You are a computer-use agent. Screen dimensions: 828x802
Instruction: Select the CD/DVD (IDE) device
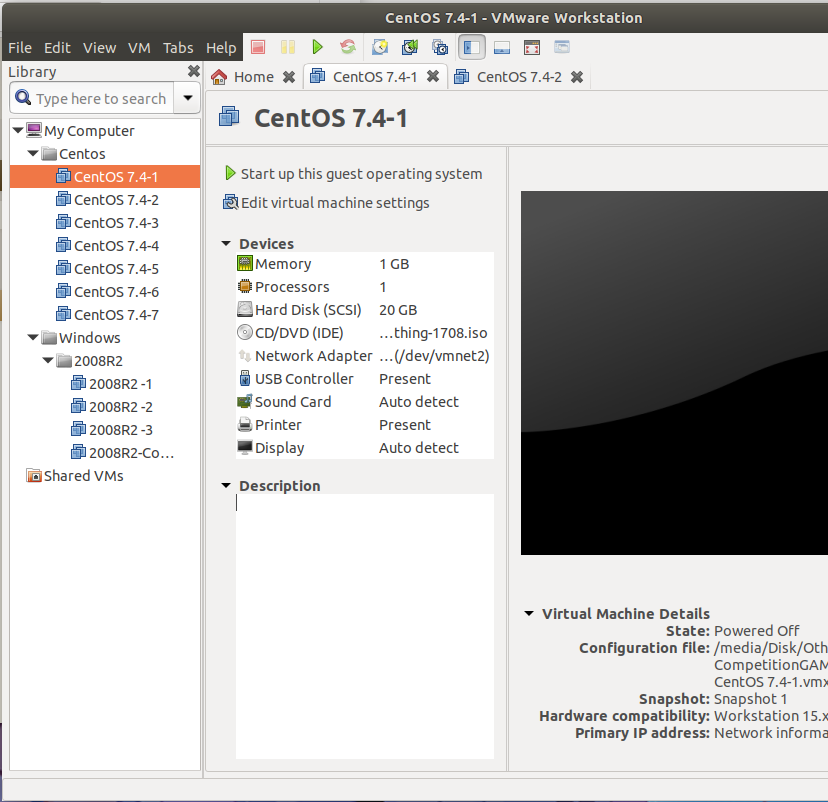(x=365, y=333)
